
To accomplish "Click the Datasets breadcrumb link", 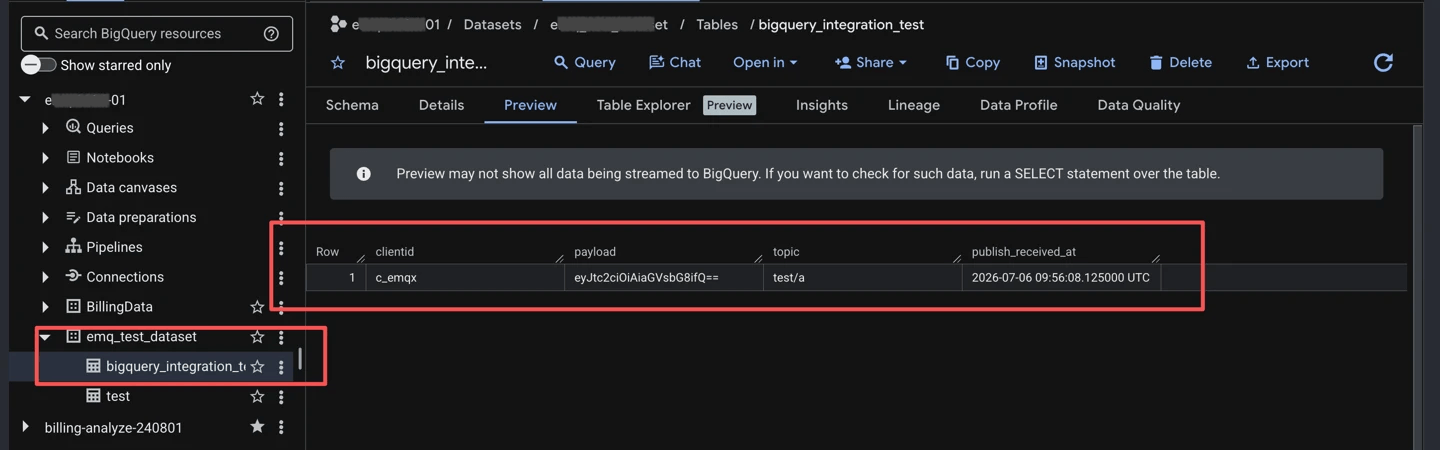I will [x=492, y=25].
